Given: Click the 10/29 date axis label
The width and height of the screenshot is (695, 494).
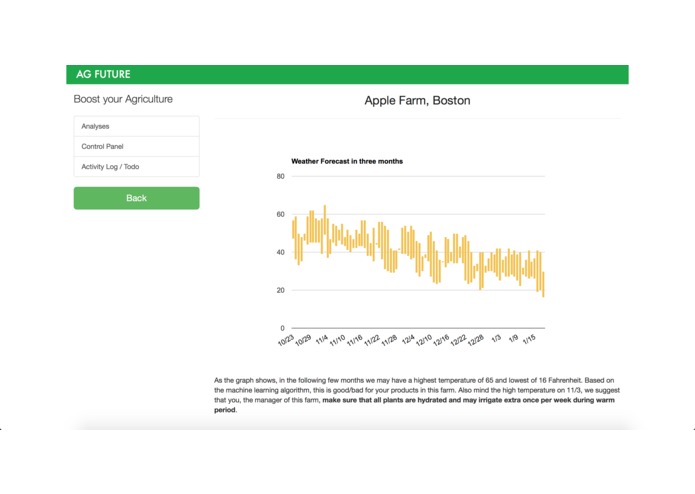Looking at the screenshot, I should tap(303, 340).
